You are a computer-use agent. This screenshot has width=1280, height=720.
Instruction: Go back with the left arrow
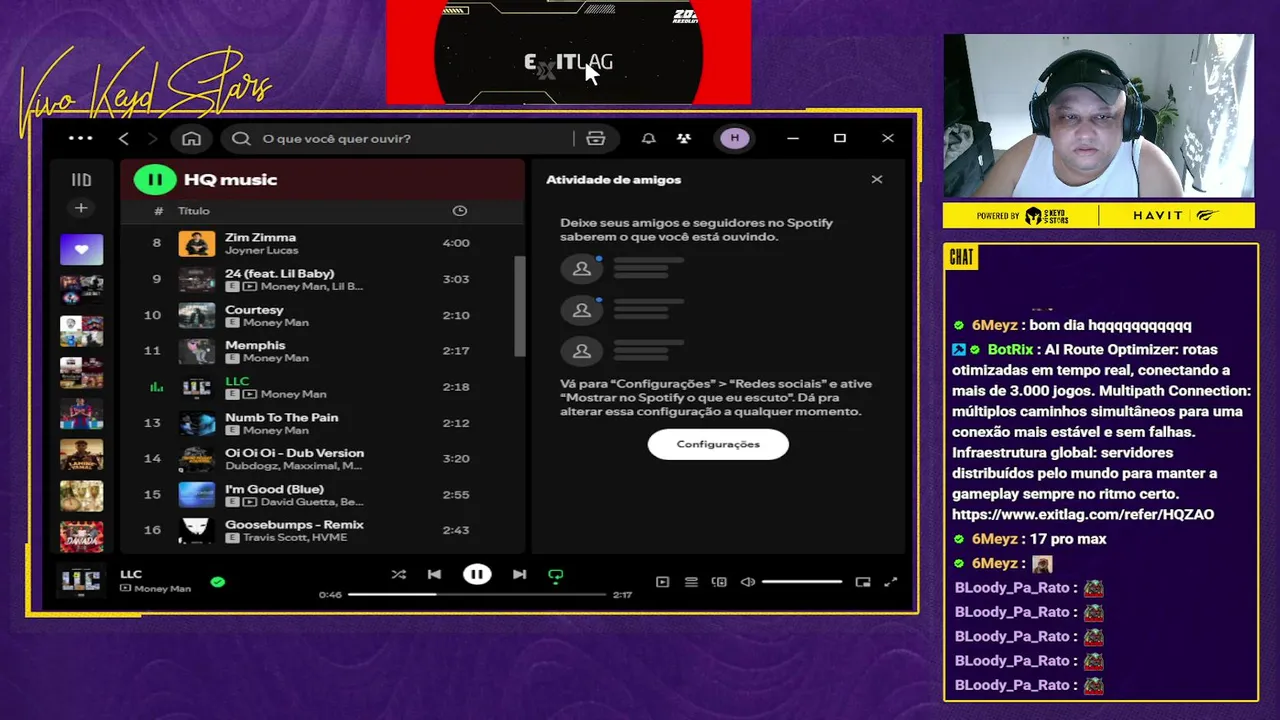[124, 138]
